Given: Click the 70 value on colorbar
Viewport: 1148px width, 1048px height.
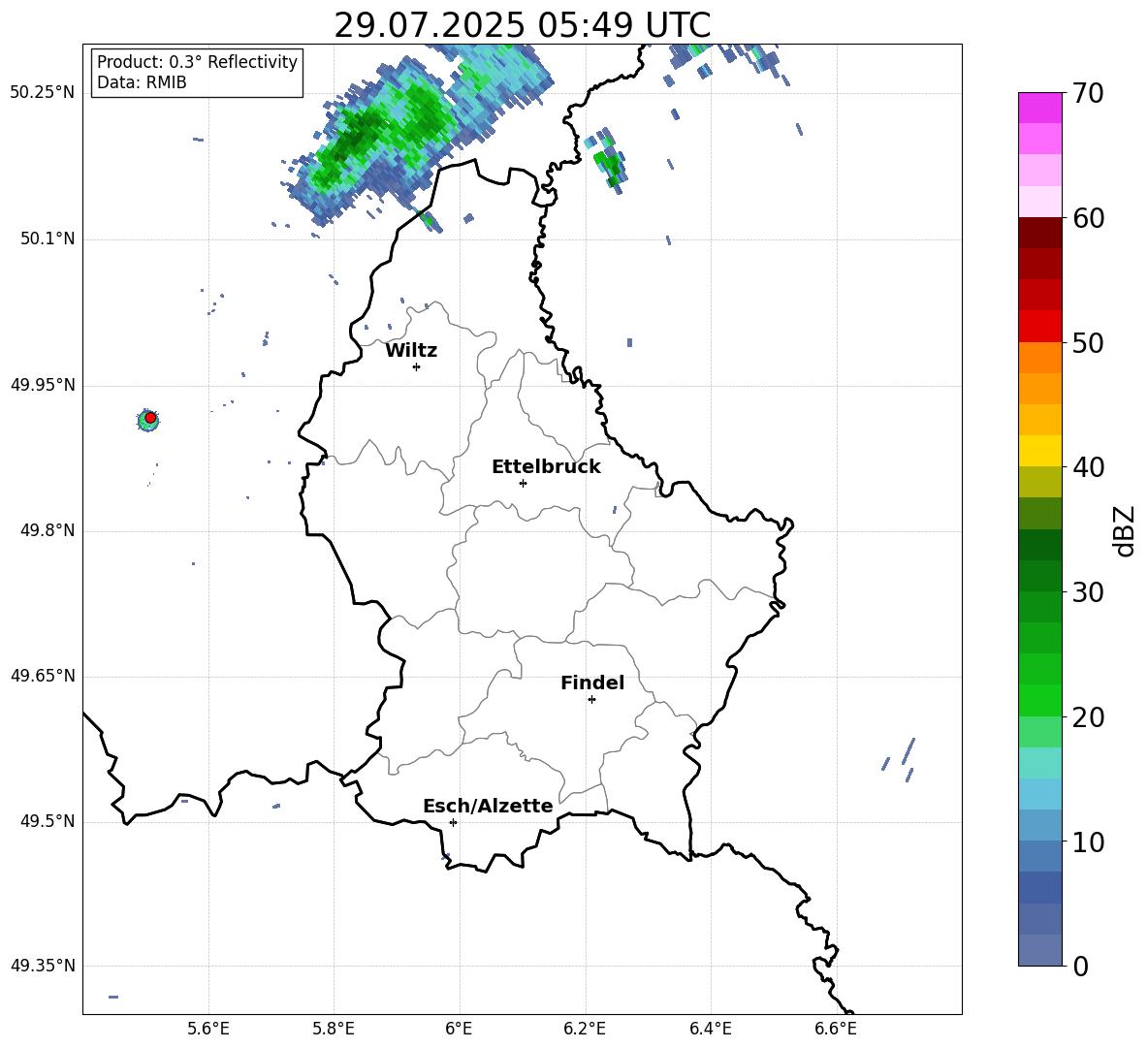Looking at the screenshot, I should tap(1088, 93).
